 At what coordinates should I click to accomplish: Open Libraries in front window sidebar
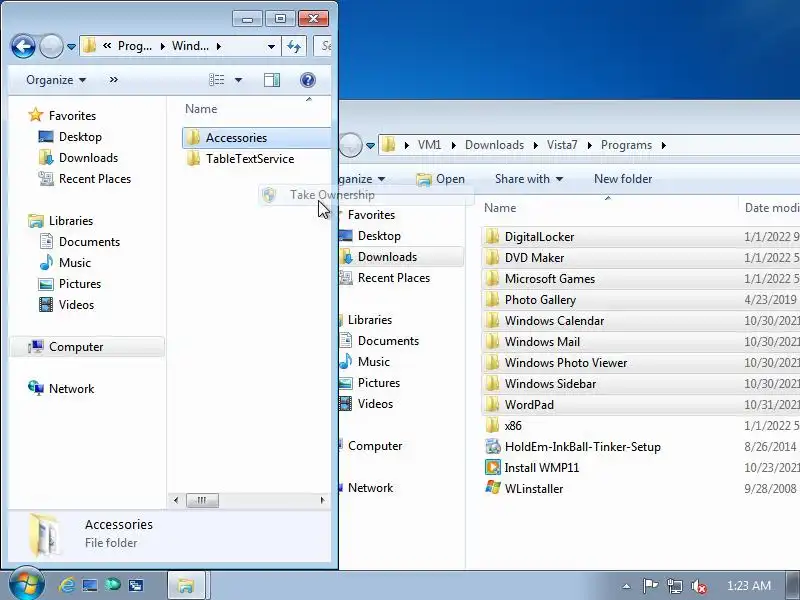pos(71,221)
